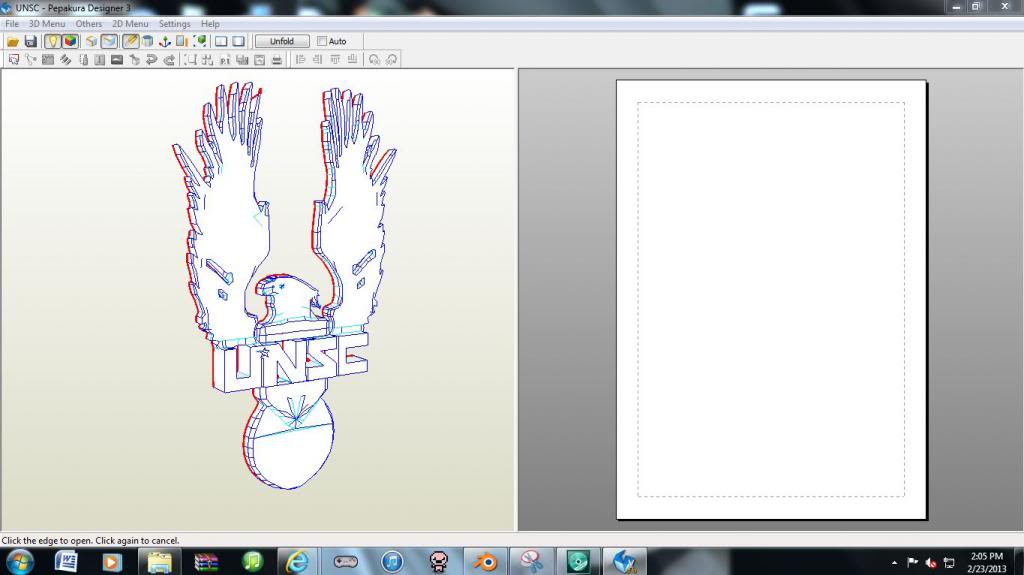This screenshot has width=1024, height=575.
Task: Click the bracket frame icon after redo
Action: [190, 59]
